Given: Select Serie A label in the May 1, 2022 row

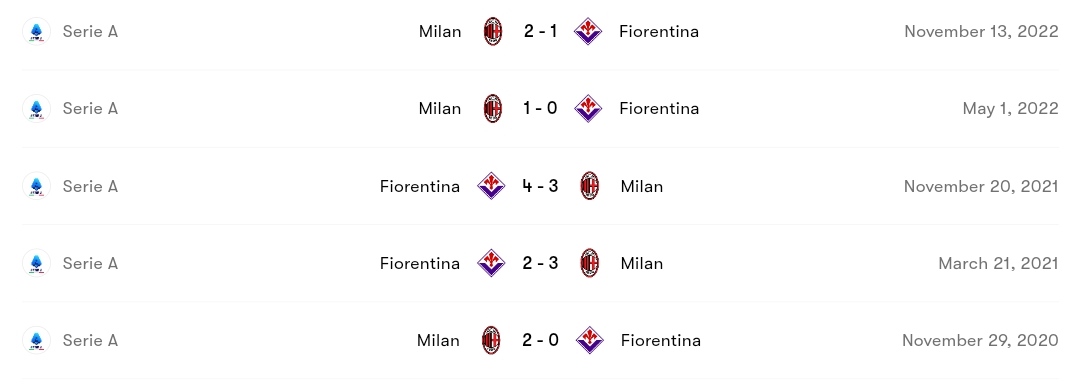Looking at the screenshot, I should [x=90, y=109].
